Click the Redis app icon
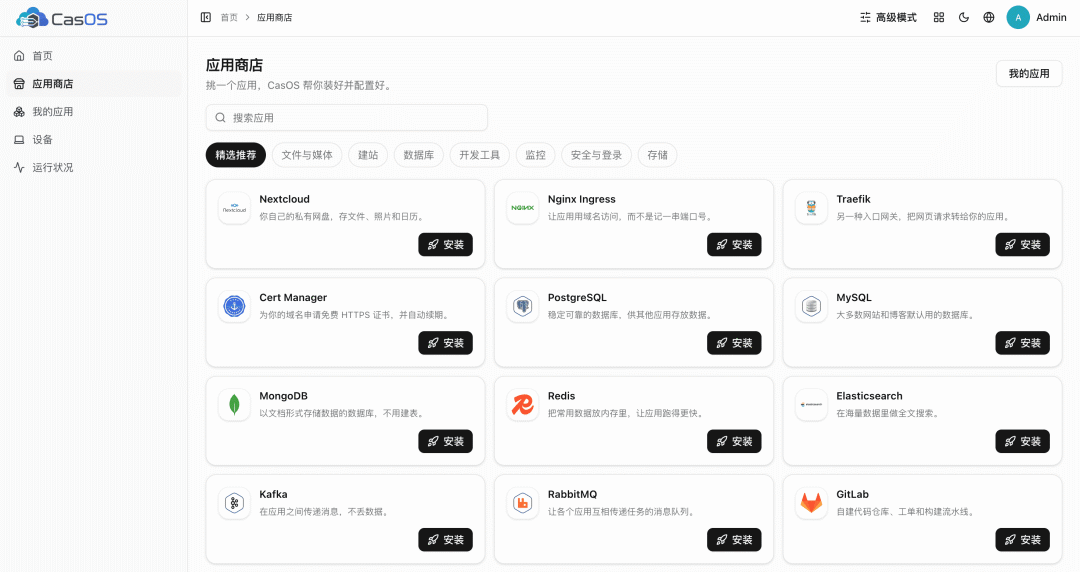Viewport: 1080px width, 572px height. (x=523, y=405)
